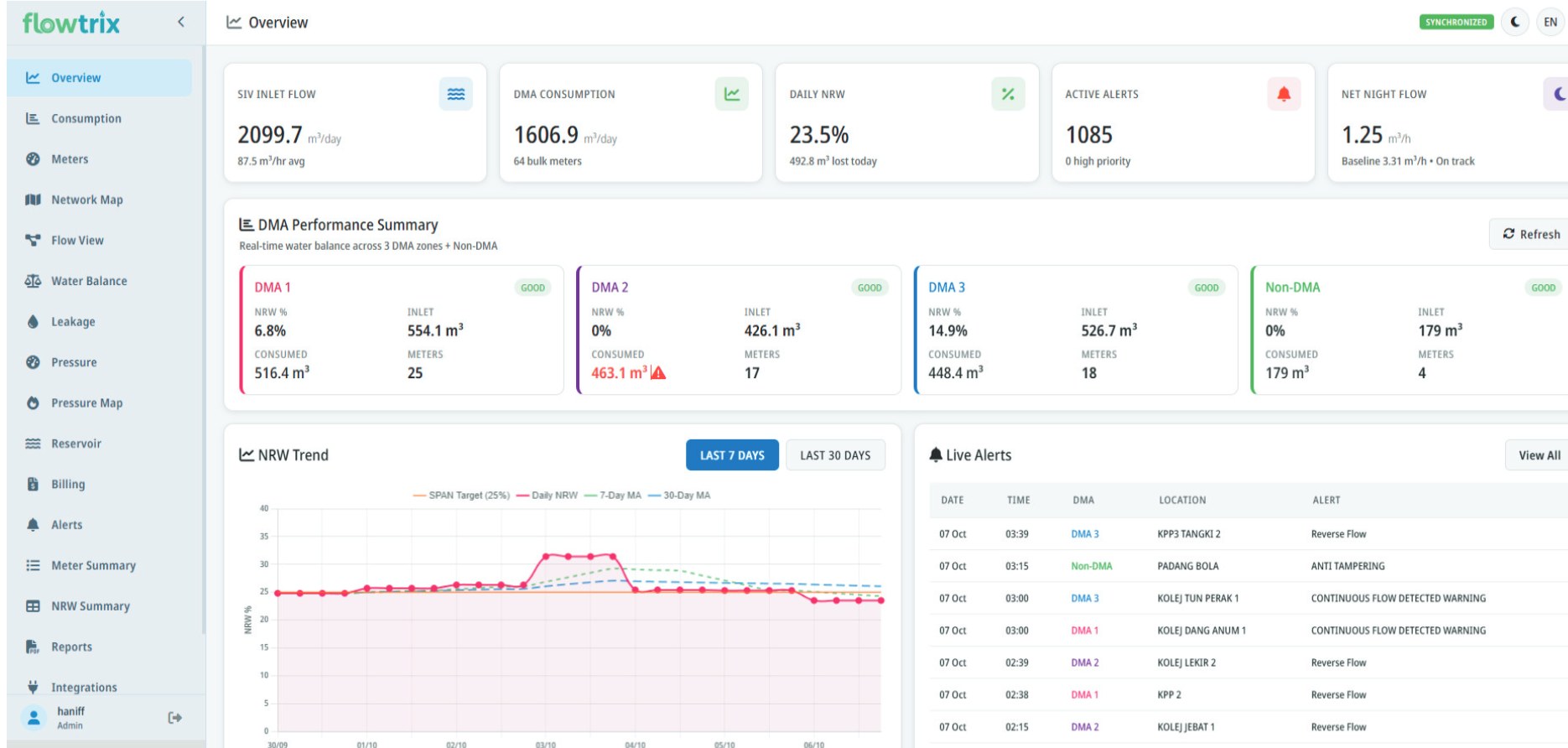Open DMA 3 link for KPP3 TANGKI 2 alert
The image size is (1568, 748).
pos(1084,534)
